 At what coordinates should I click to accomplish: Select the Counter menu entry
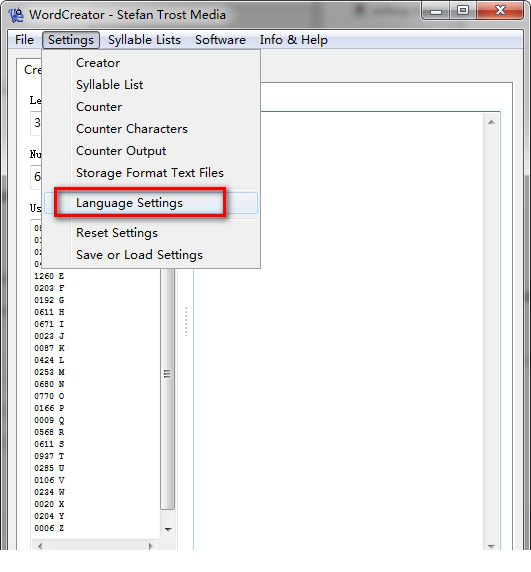(151, 107)
